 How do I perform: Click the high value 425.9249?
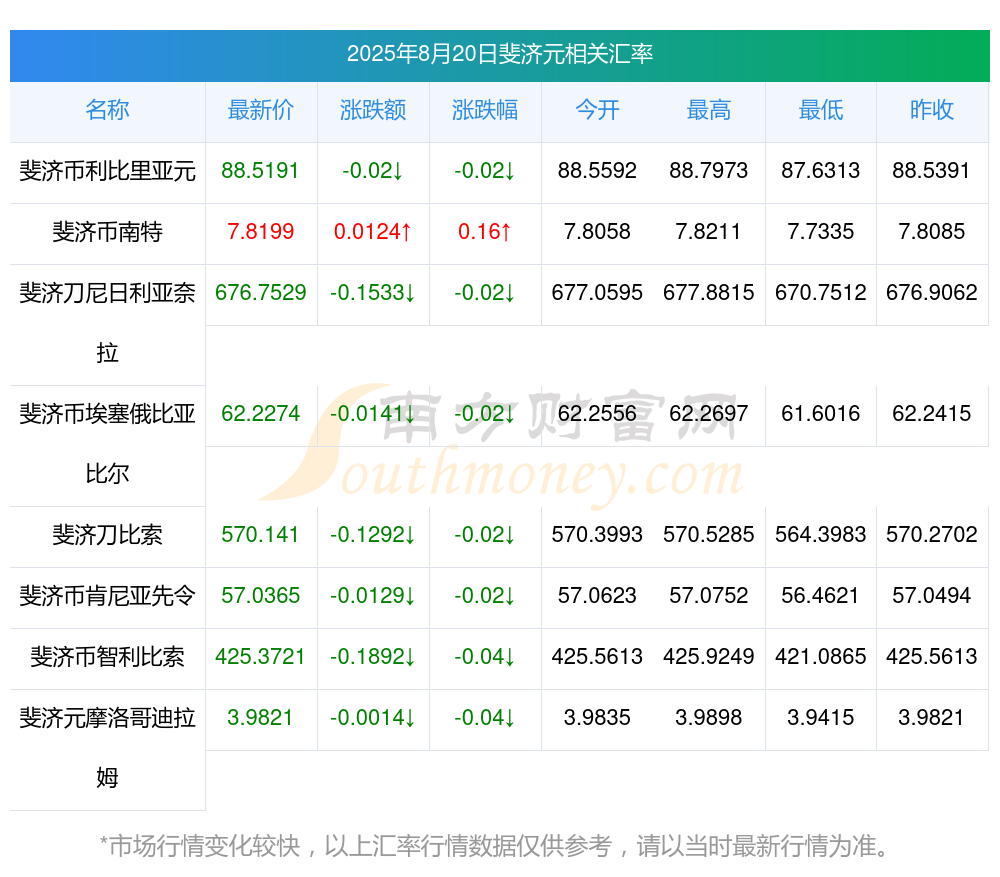coord(709,656)
